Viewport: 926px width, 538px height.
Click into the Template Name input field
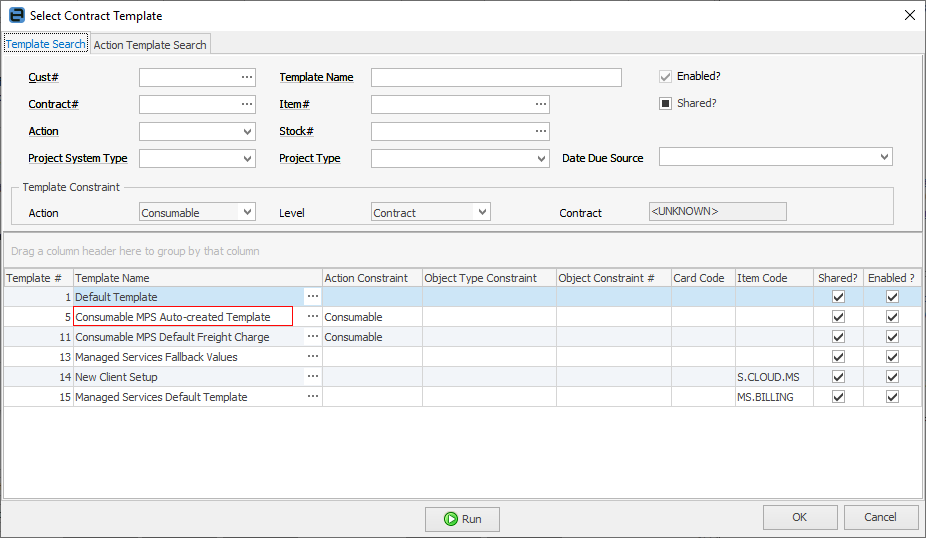[x=496, y=77]
